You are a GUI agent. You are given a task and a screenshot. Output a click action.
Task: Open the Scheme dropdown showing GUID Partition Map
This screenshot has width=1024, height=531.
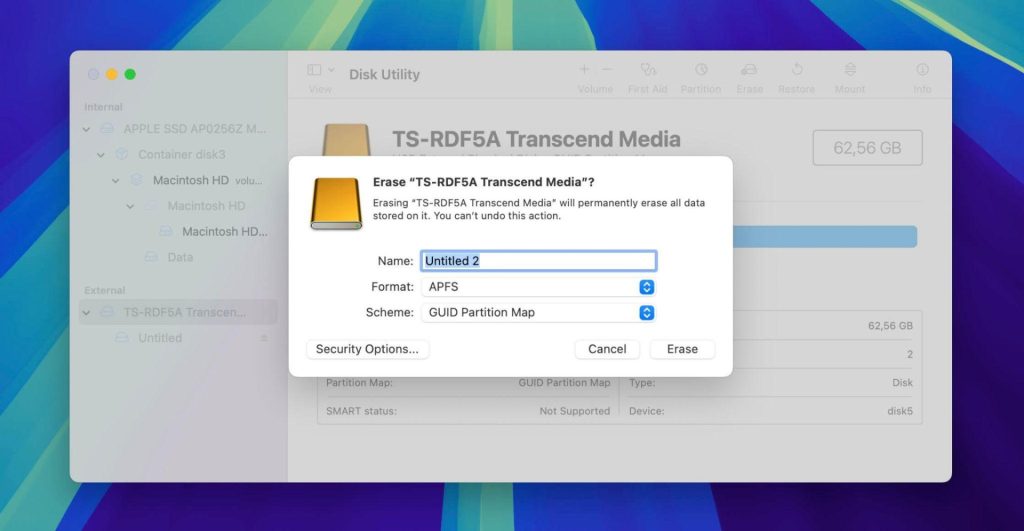(x=538, y=312)
